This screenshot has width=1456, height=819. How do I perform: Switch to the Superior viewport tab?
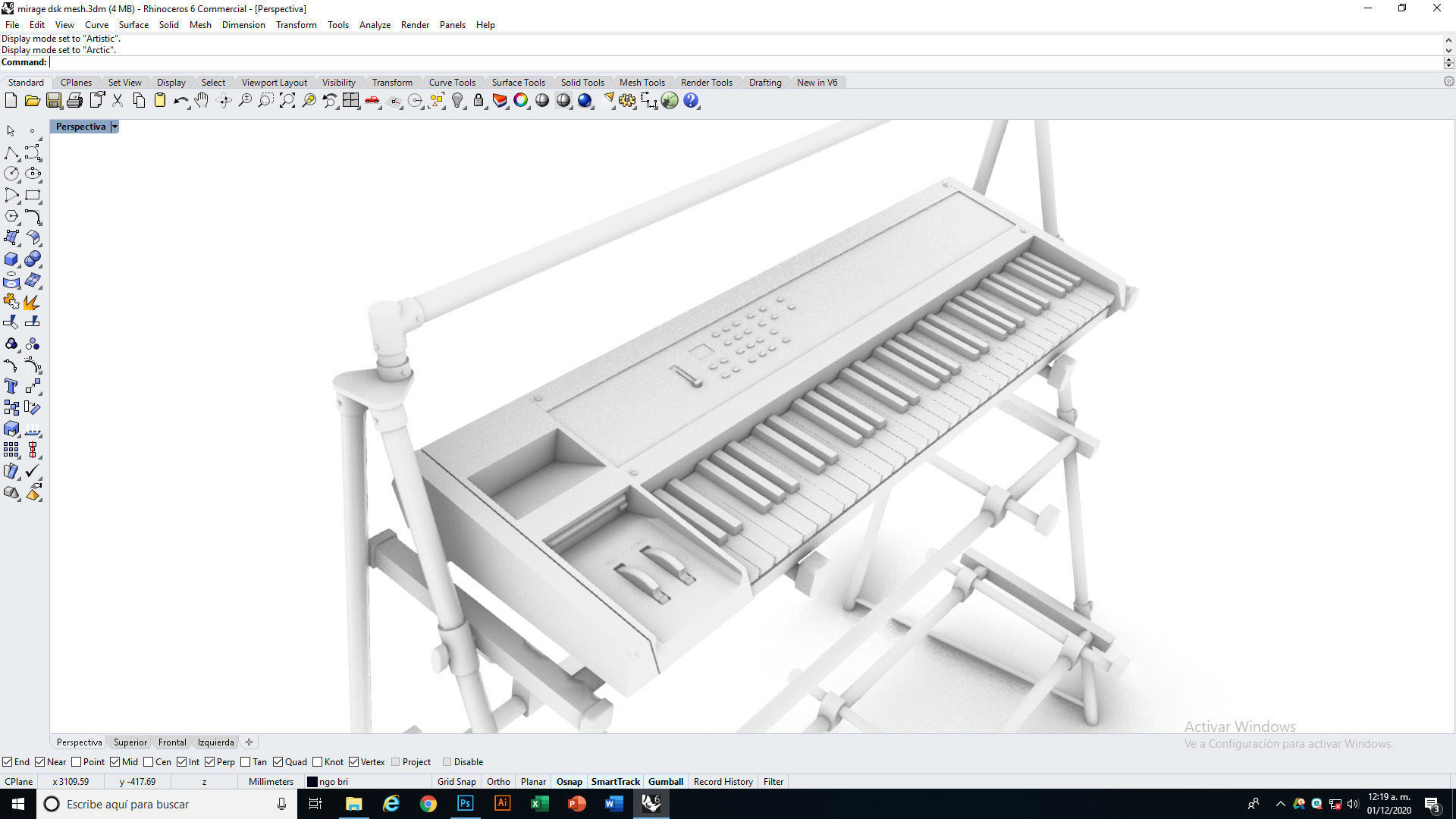pyautogui.click(x=130, y=742)
